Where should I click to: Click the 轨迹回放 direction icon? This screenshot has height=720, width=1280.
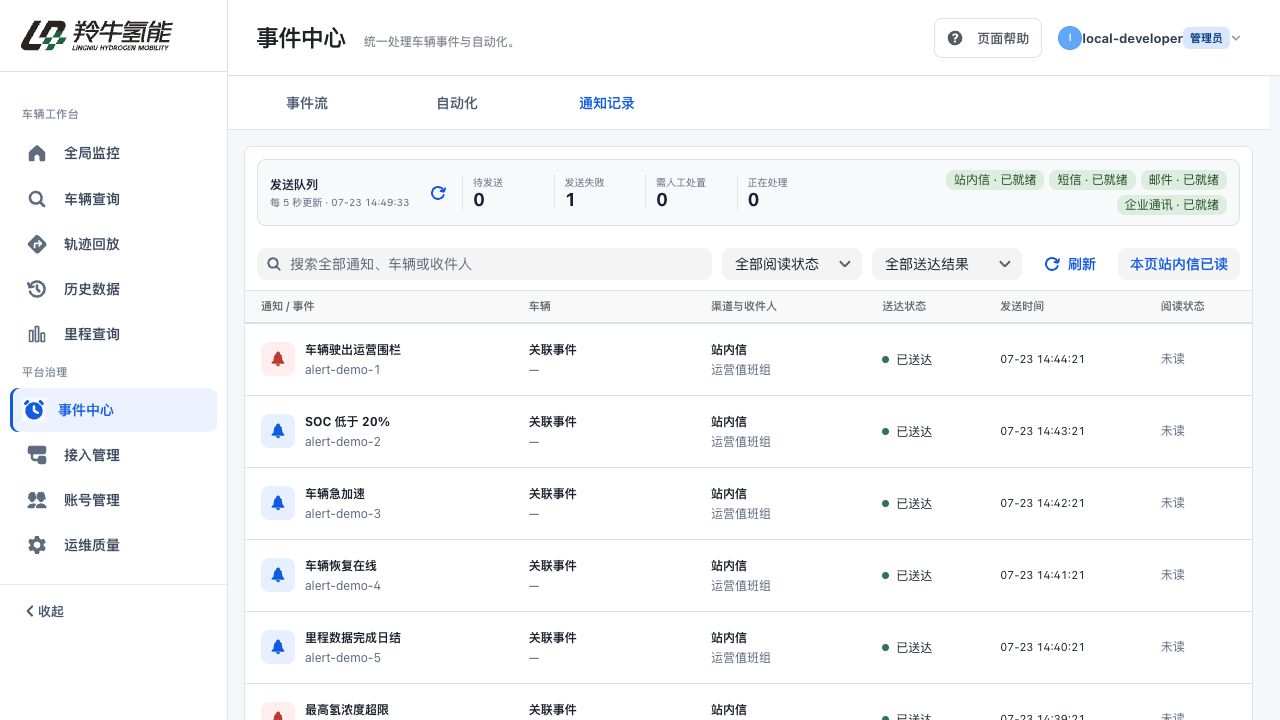[x=37, y=244]
